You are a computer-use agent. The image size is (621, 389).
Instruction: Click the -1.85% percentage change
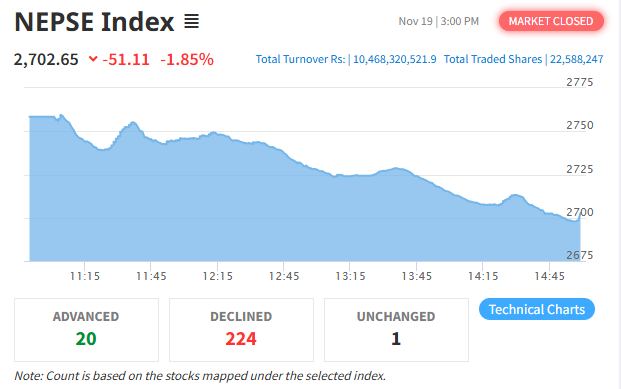point(187,59)
